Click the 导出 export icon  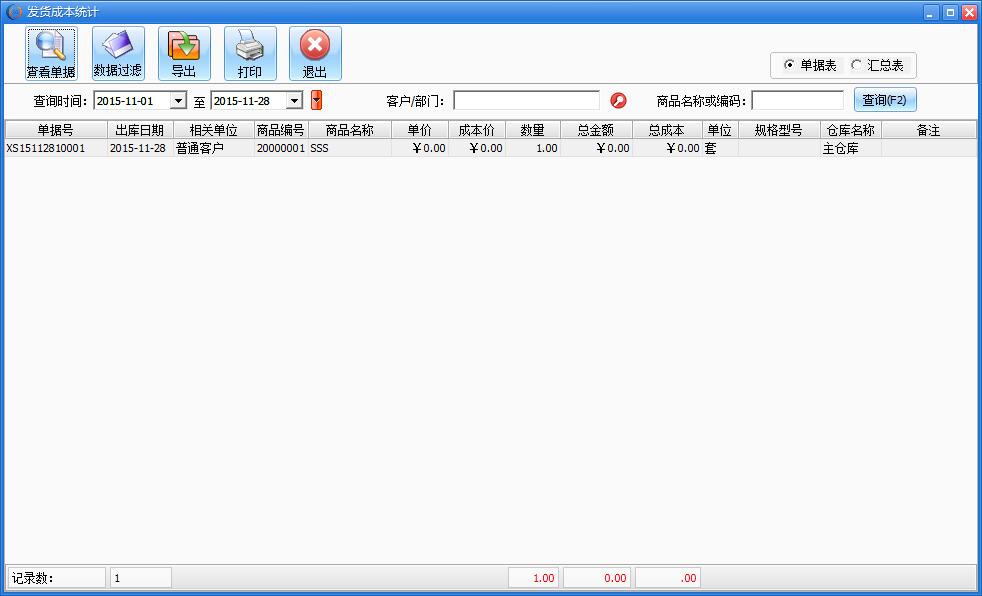[x=184, y=53]
